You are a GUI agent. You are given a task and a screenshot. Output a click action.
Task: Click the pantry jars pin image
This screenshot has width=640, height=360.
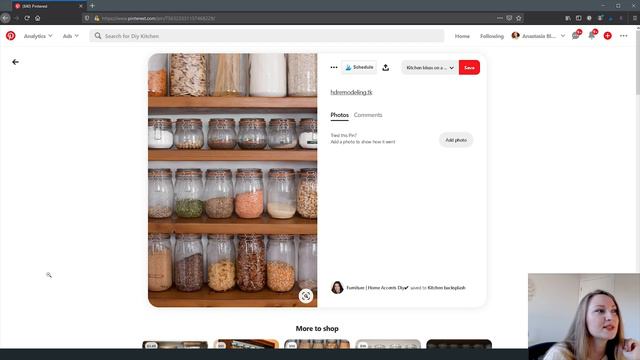(233, 180)
